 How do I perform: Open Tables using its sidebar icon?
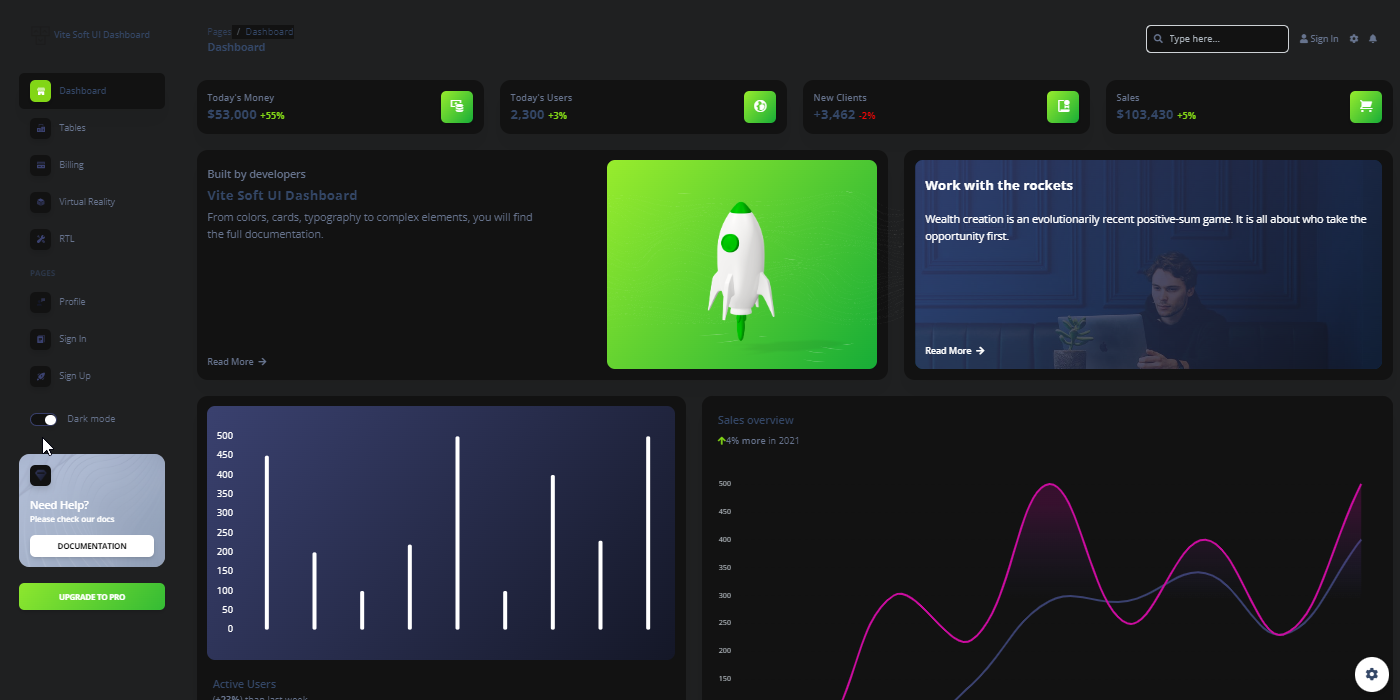pos(40,127)
